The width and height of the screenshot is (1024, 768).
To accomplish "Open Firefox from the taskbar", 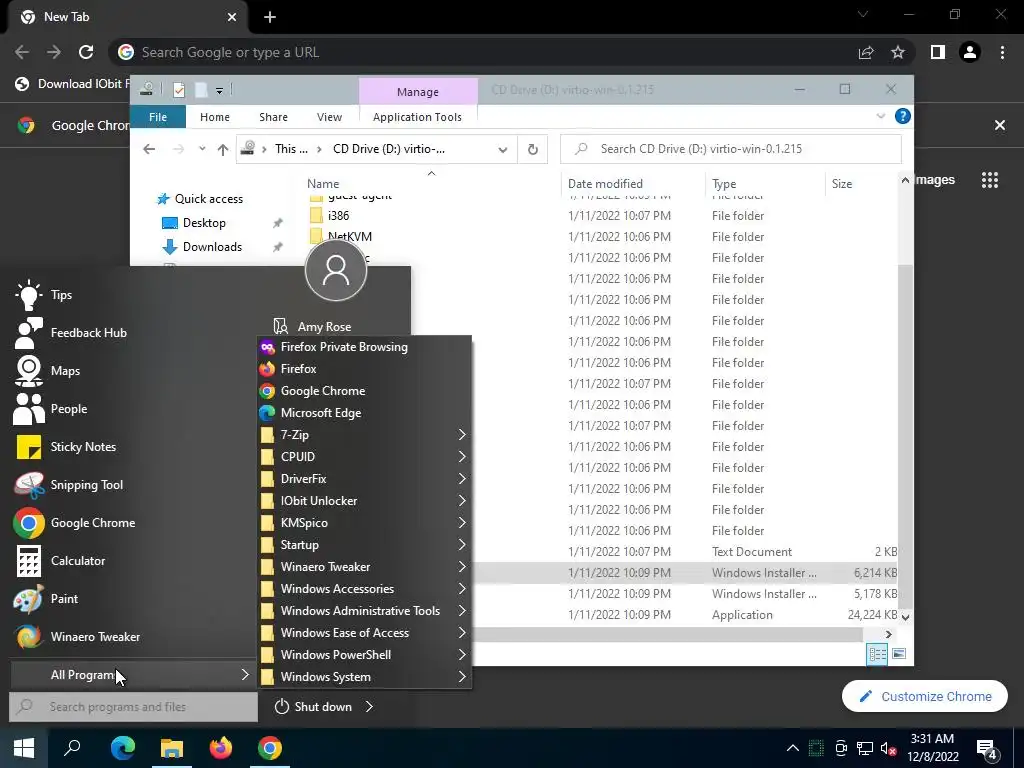I will (221, 748).
